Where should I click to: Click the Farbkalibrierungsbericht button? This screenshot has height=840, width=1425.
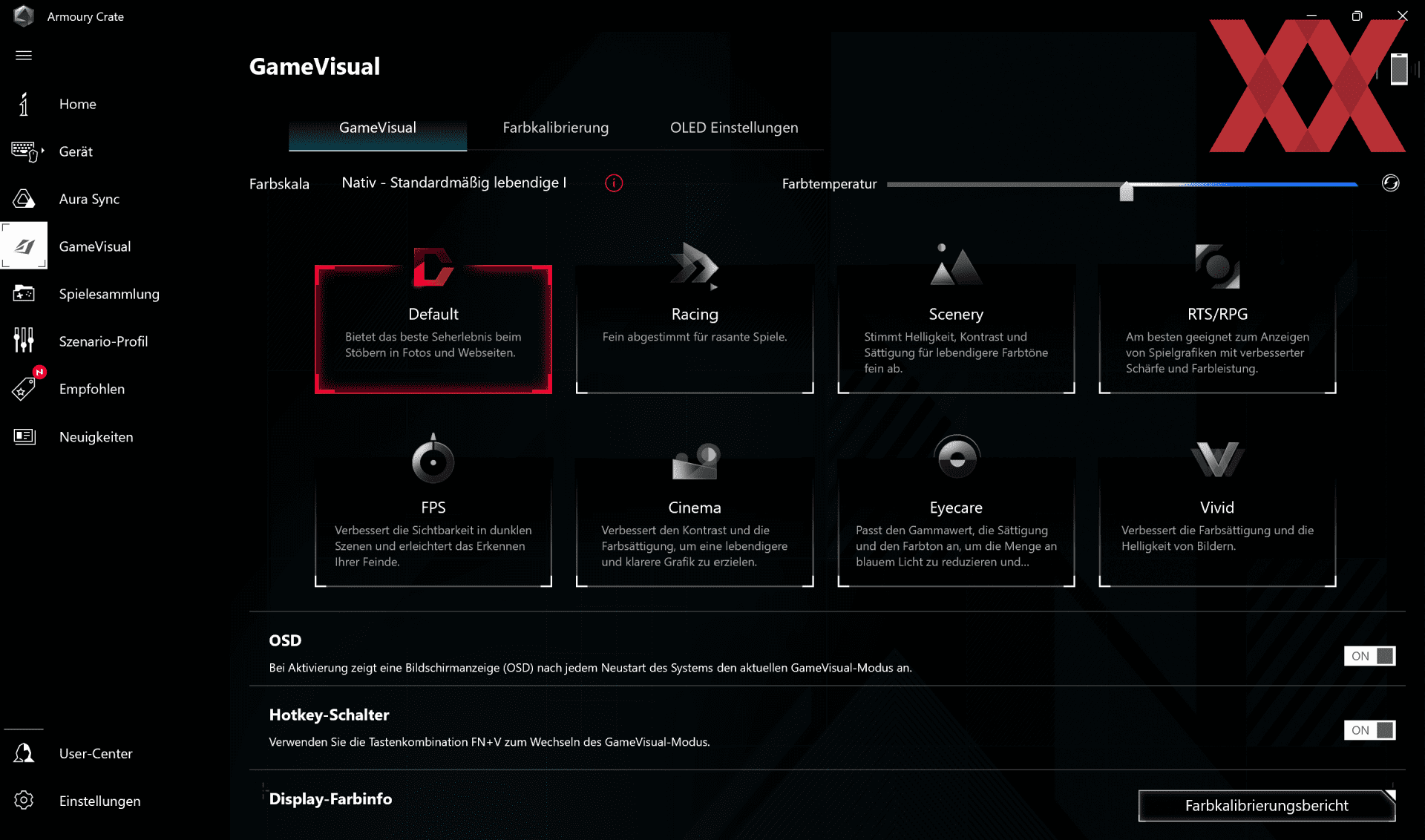tap(1267, 805)
